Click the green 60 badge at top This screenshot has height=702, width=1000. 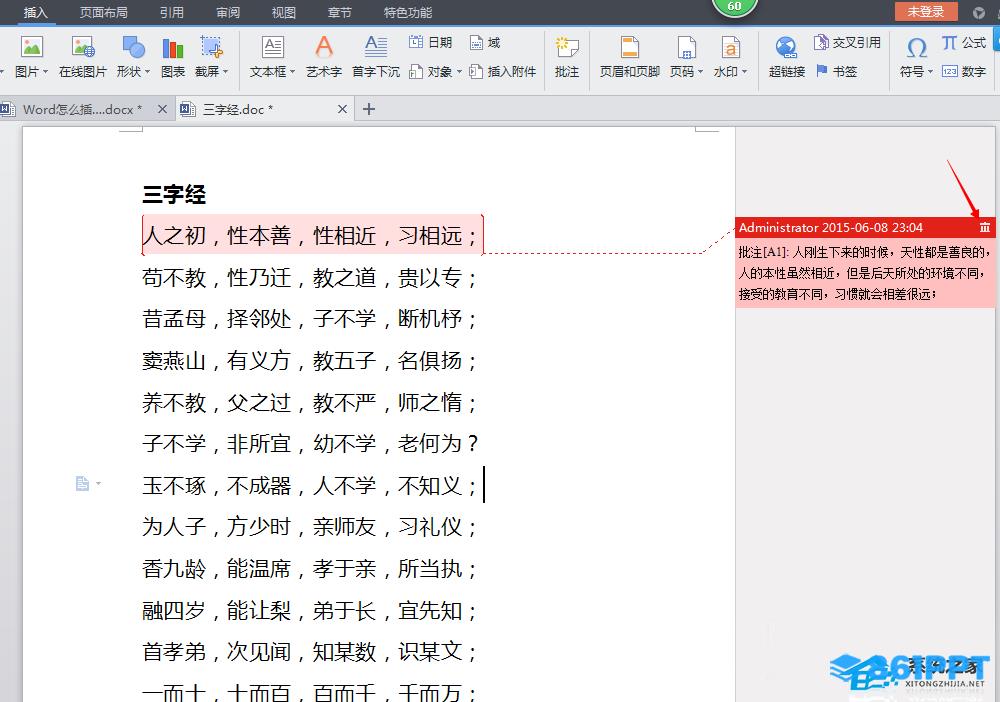tap(735, 6)
